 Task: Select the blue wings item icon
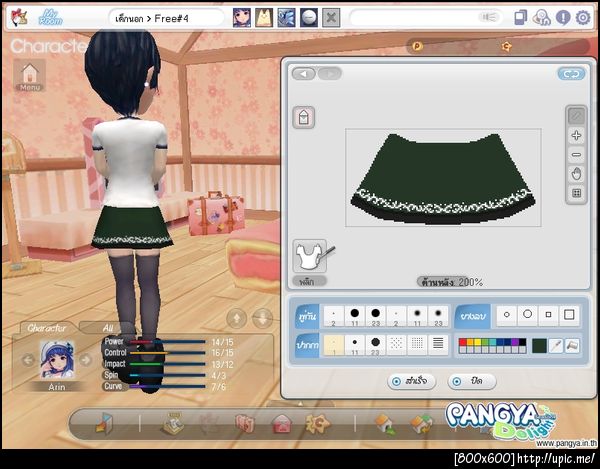pos(286,18)
